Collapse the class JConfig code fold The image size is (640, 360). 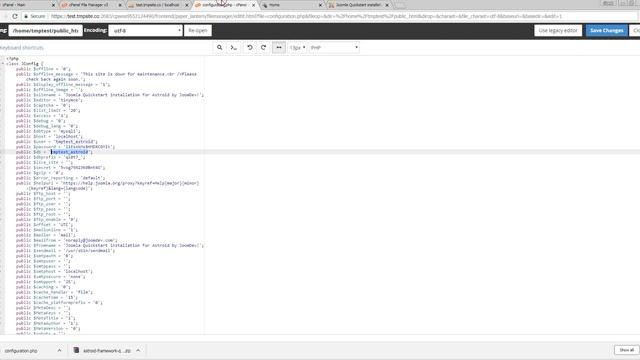[3, 64]
